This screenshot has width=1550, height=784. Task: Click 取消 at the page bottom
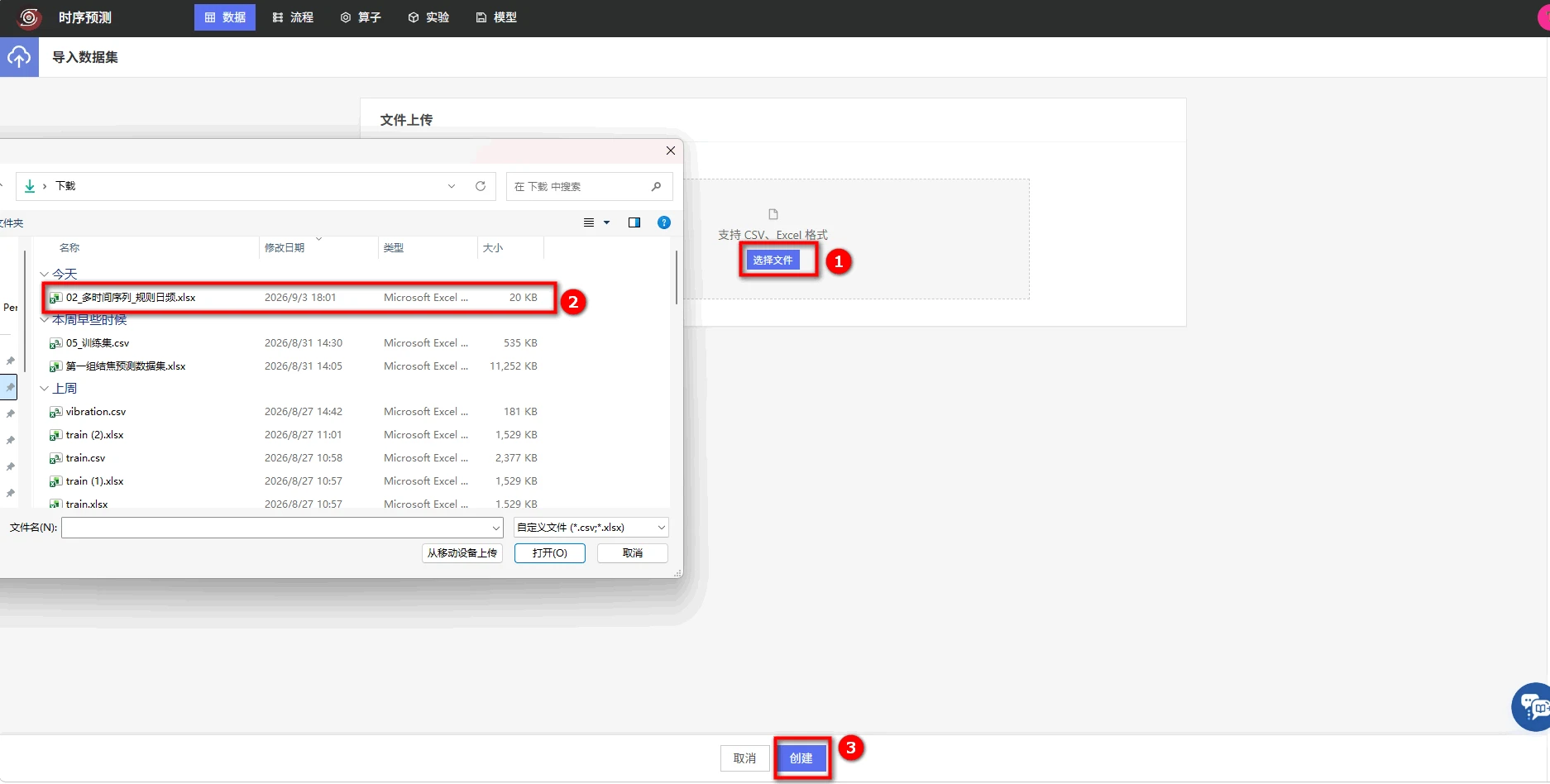pos(744,758)
